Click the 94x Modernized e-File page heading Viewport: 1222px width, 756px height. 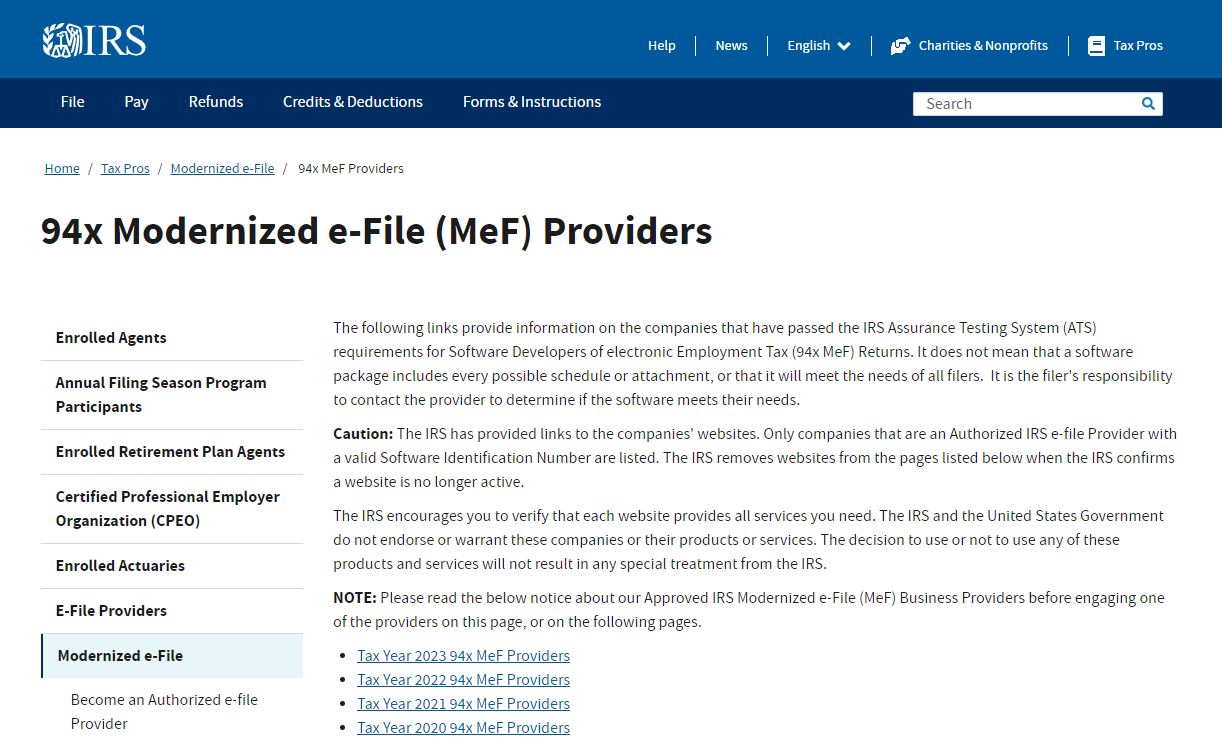pyautogui.click(x=376, y=231)
